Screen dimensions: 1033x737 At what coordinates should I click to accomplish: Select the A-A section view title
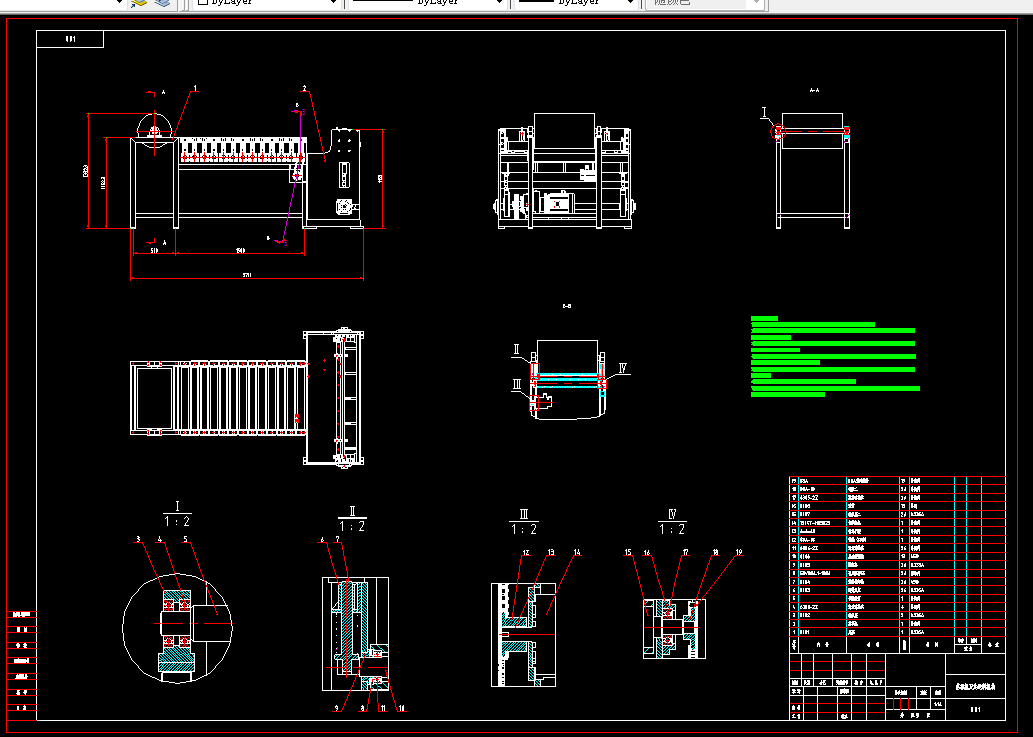[x=814, y=90]
